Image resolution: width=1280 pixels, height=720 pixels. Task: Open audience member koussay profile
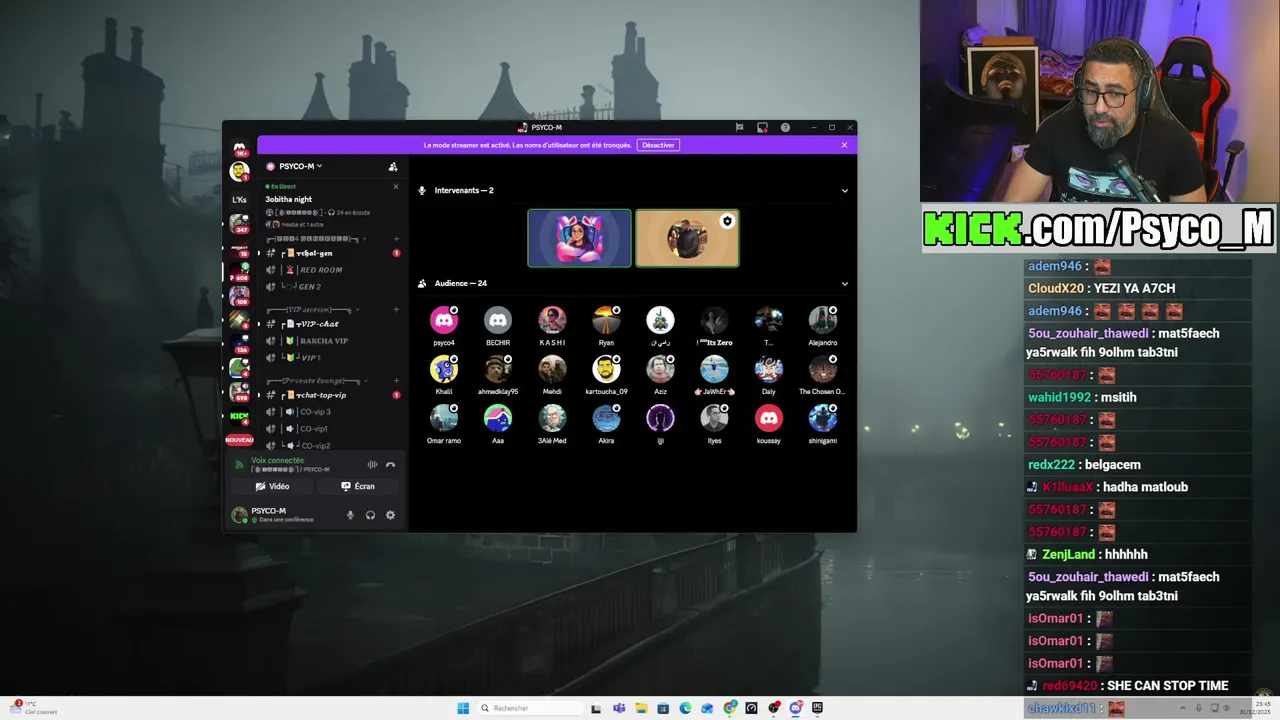[768, 424]
